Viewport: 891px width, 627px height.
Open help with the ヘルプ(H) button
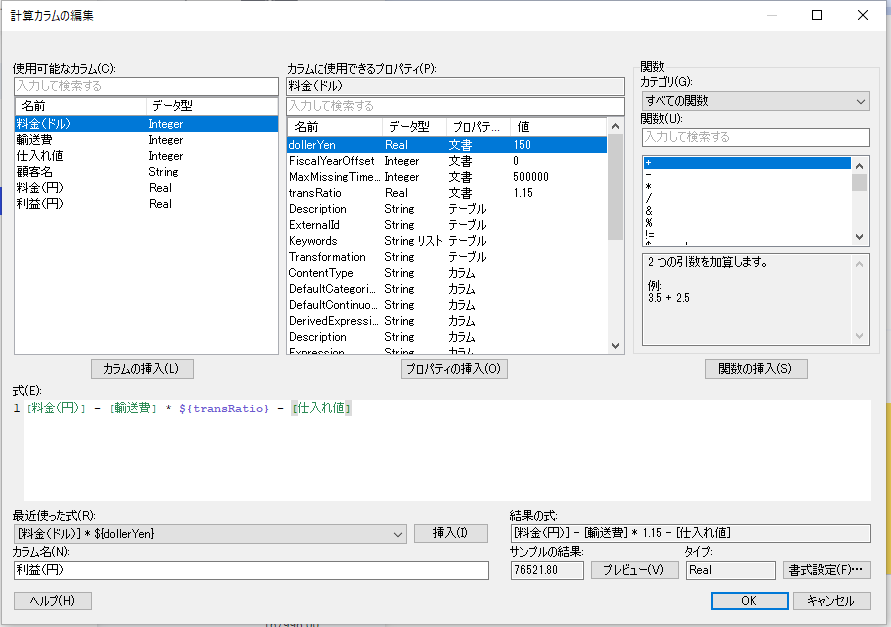[52, 601]
